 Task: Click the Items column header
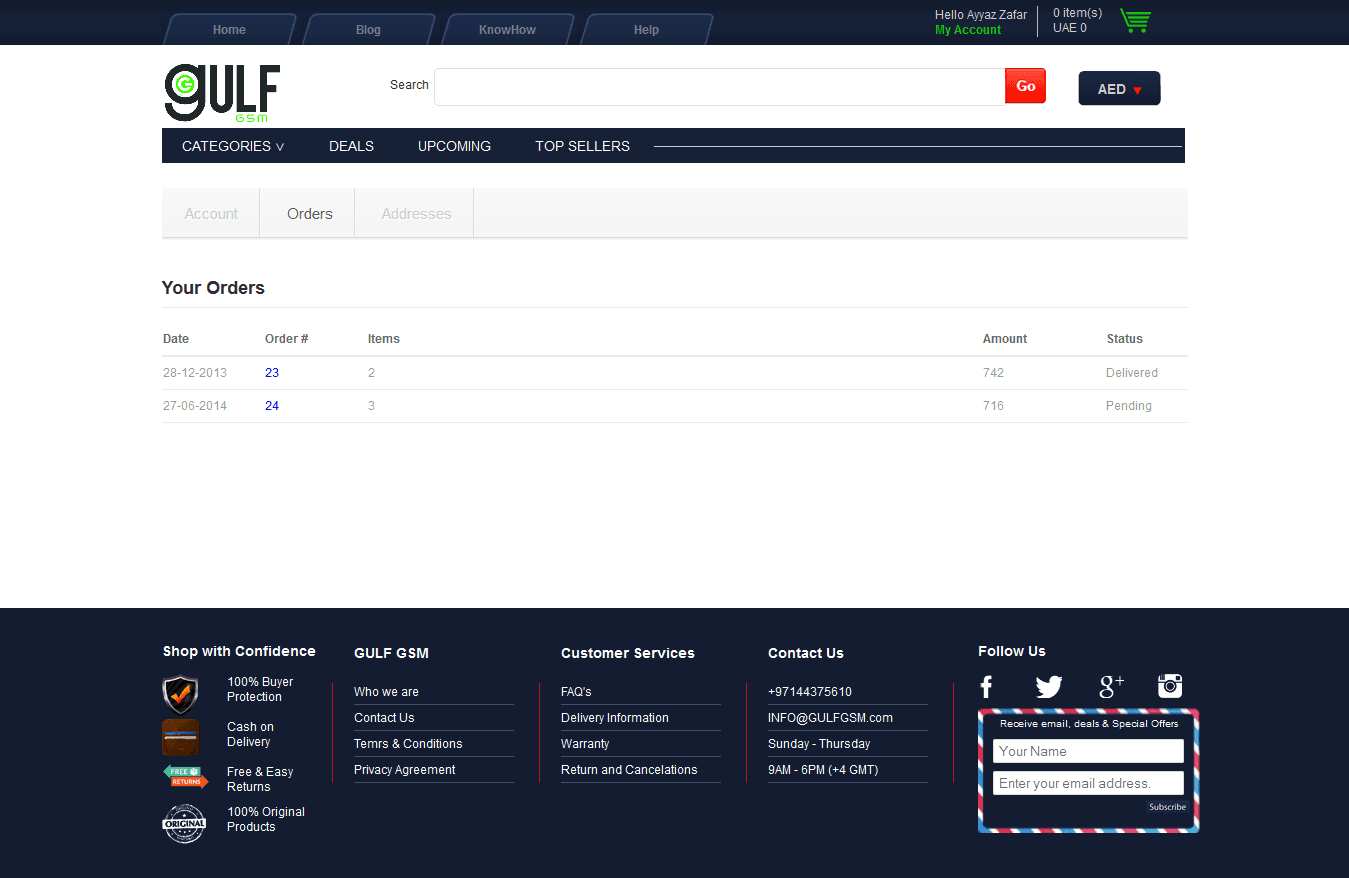click(x=384, y=339)
